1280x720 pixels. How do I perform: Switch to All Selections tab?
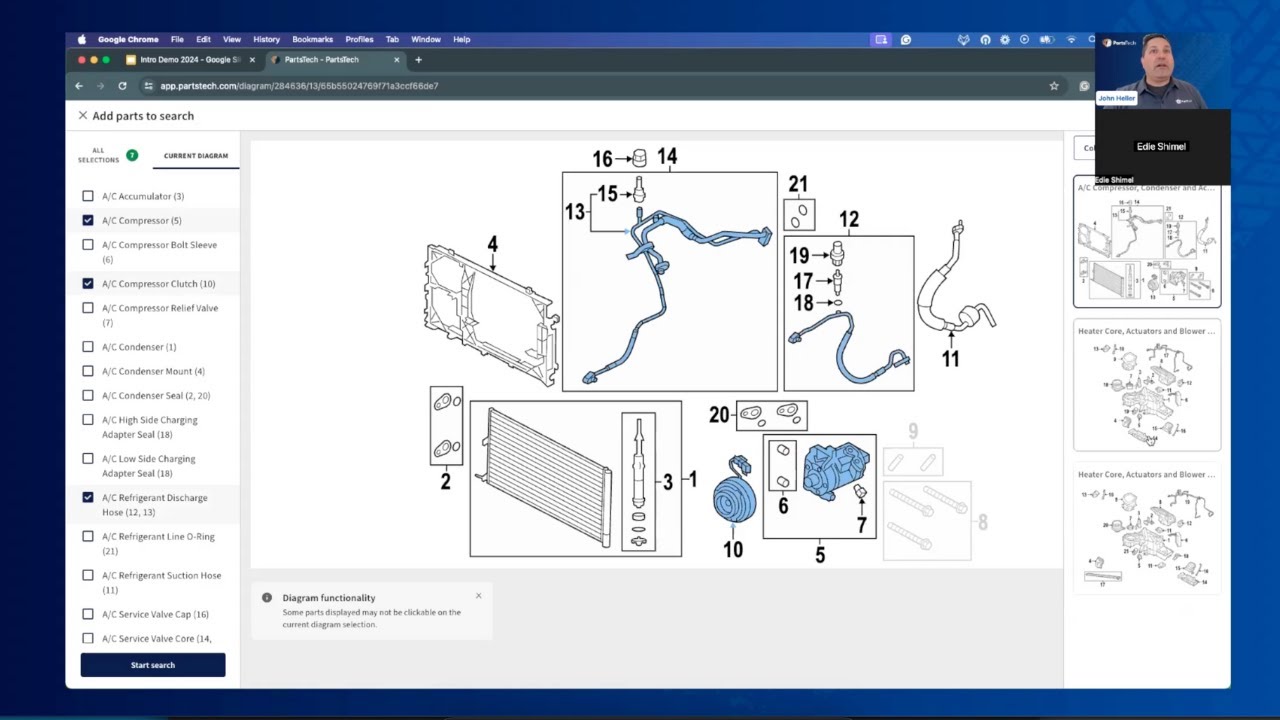point(98,155)
